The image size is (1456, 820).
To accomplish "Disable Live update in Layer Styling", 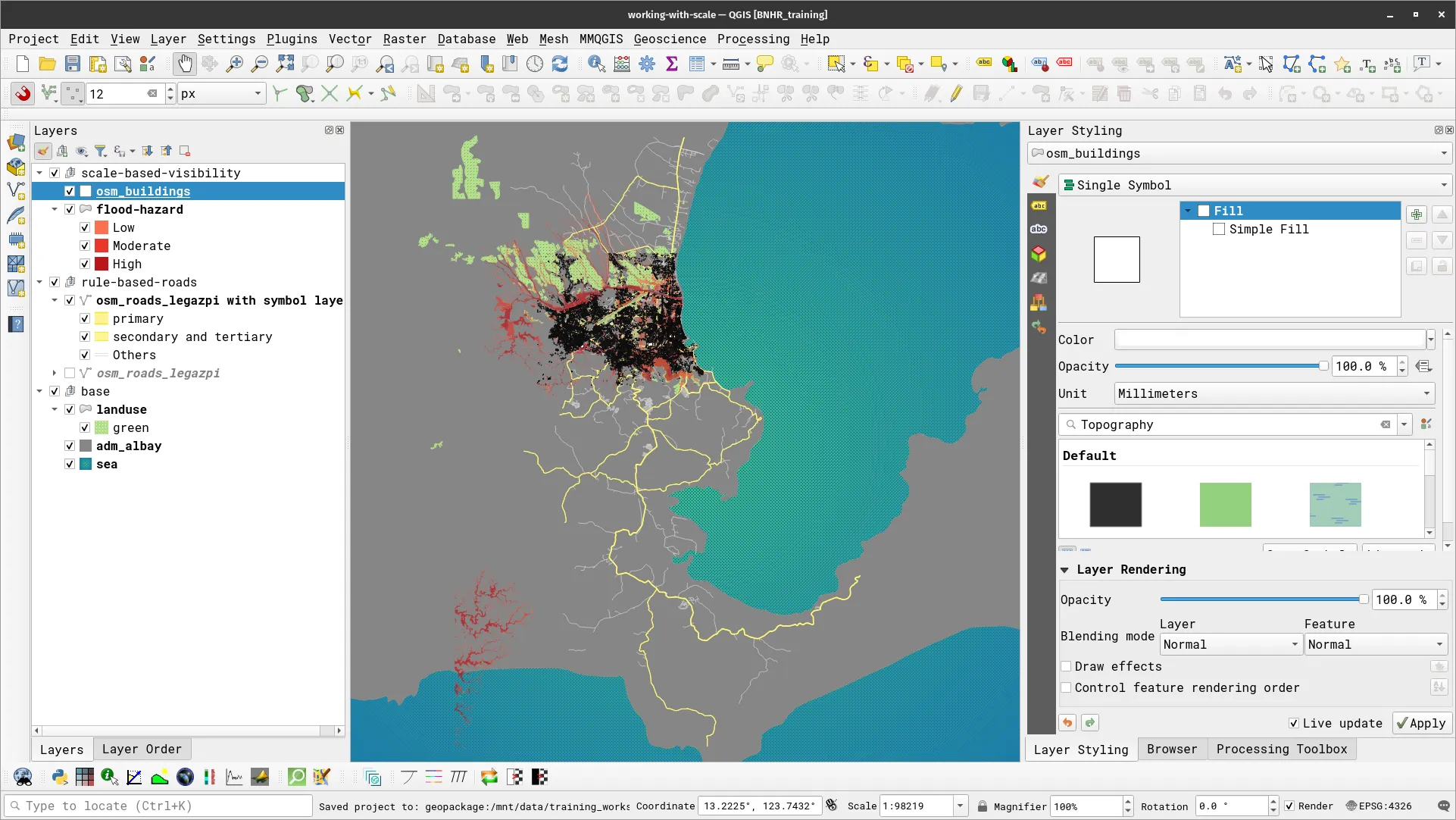I will pyautogui.click(x=1295, y=723).
